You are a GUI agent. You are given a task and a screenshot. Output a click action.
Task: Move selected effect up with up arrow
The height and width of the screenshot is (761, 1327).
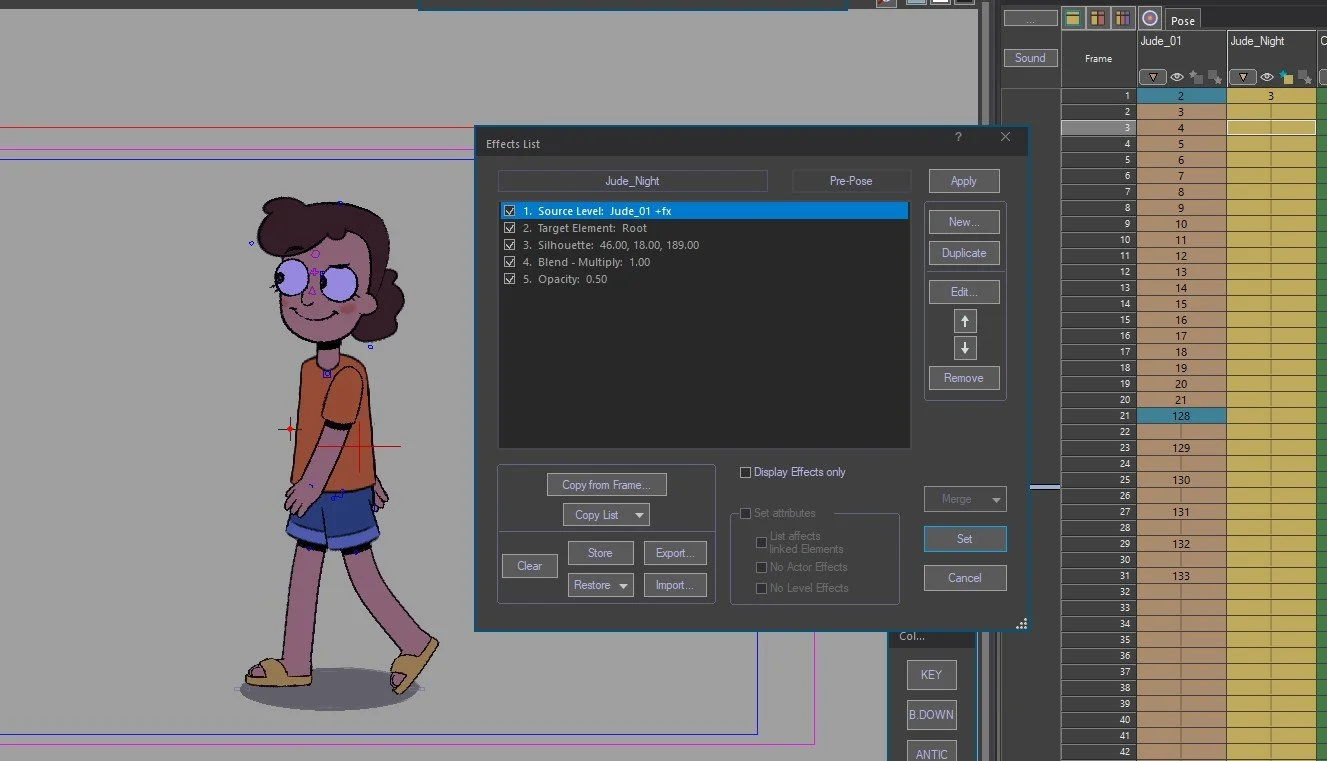(965, 321)
